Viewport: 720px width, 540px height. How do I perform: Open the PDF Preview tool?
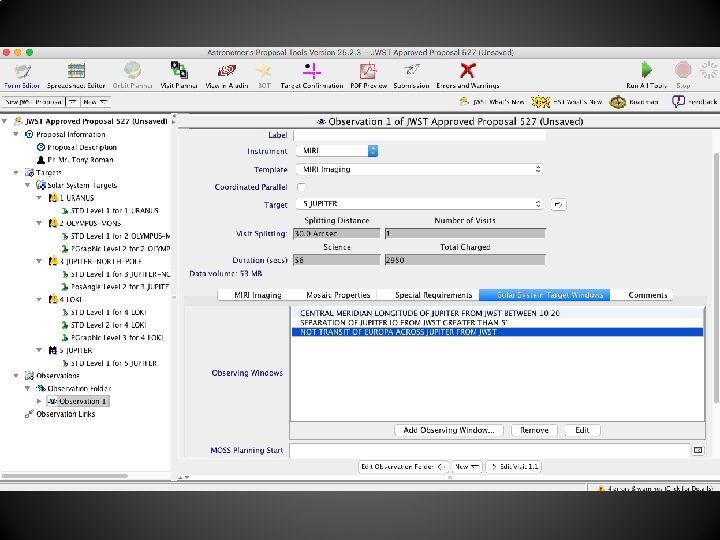(x=368, y=76)
